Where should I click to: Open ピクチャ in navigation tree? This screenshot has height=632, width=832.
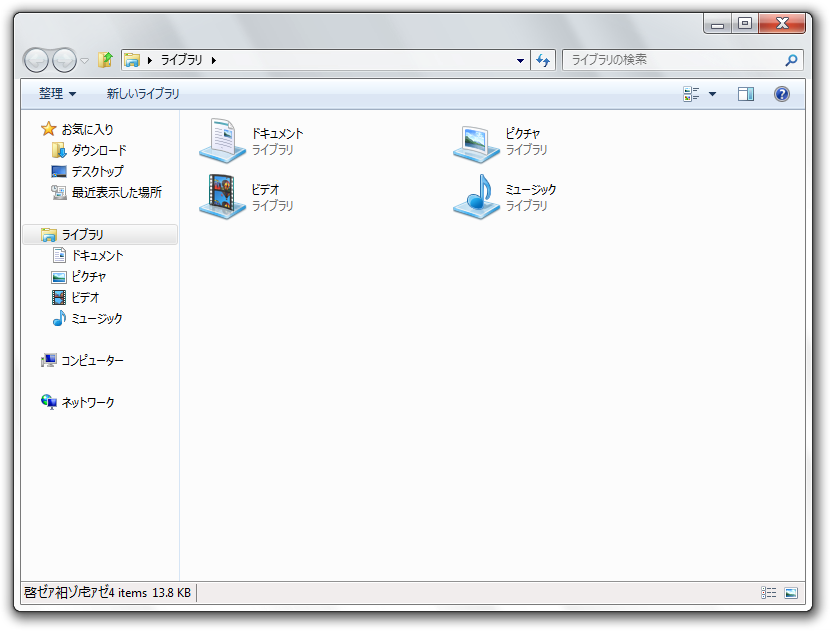click(x=89, y=277)
